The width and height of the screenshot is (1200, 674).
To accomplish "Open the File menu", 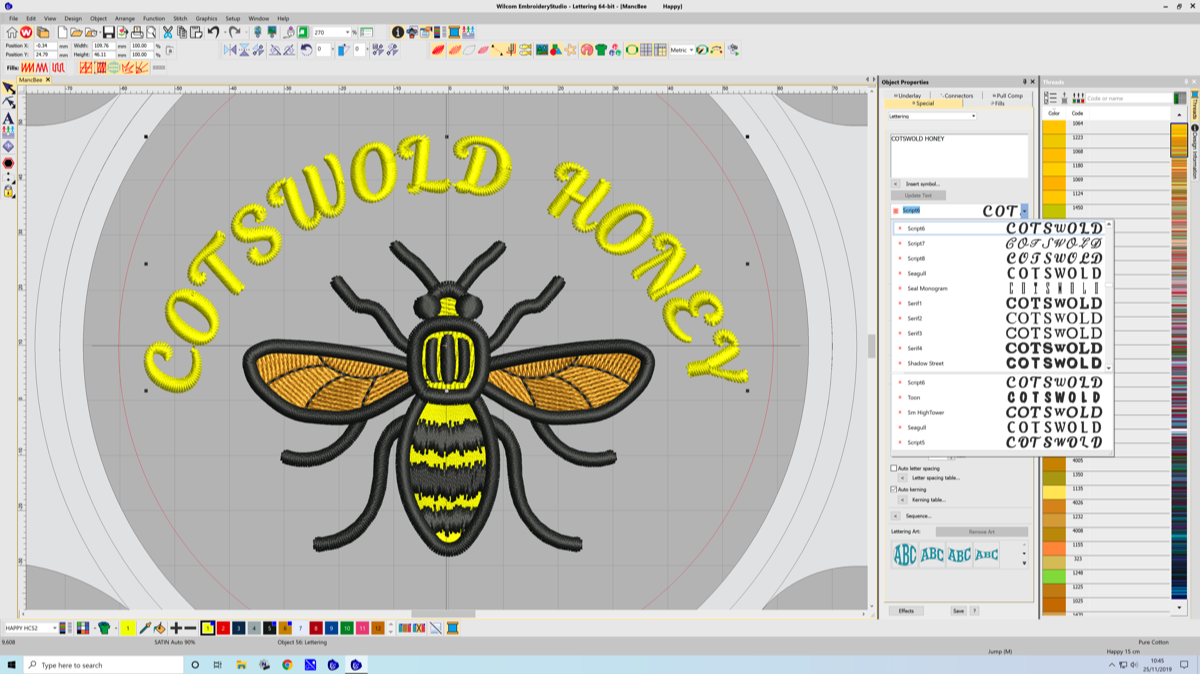I will (14, 18).
